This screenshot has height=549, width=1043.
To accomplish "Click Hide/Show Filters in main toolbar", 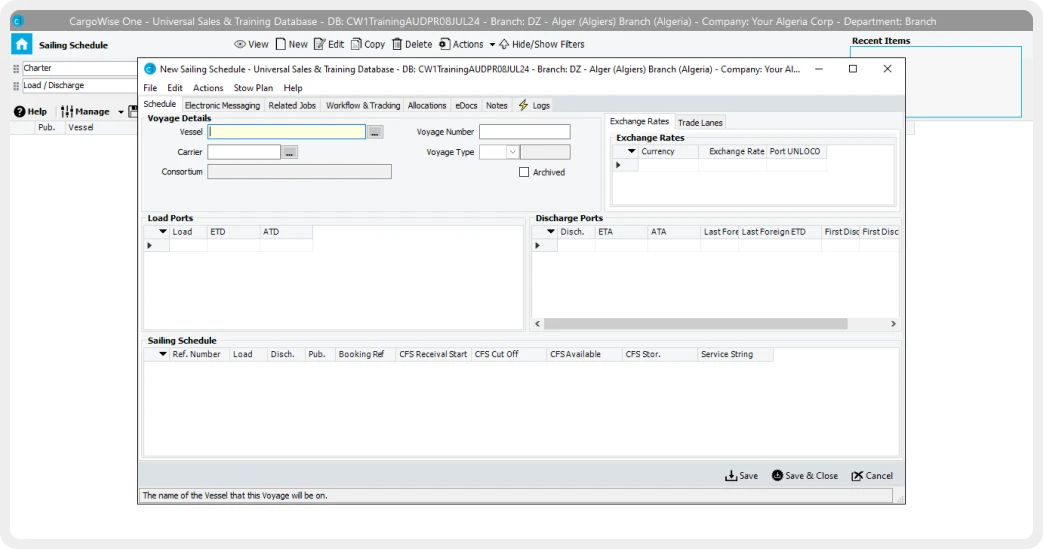I will (x=541, y=45).
